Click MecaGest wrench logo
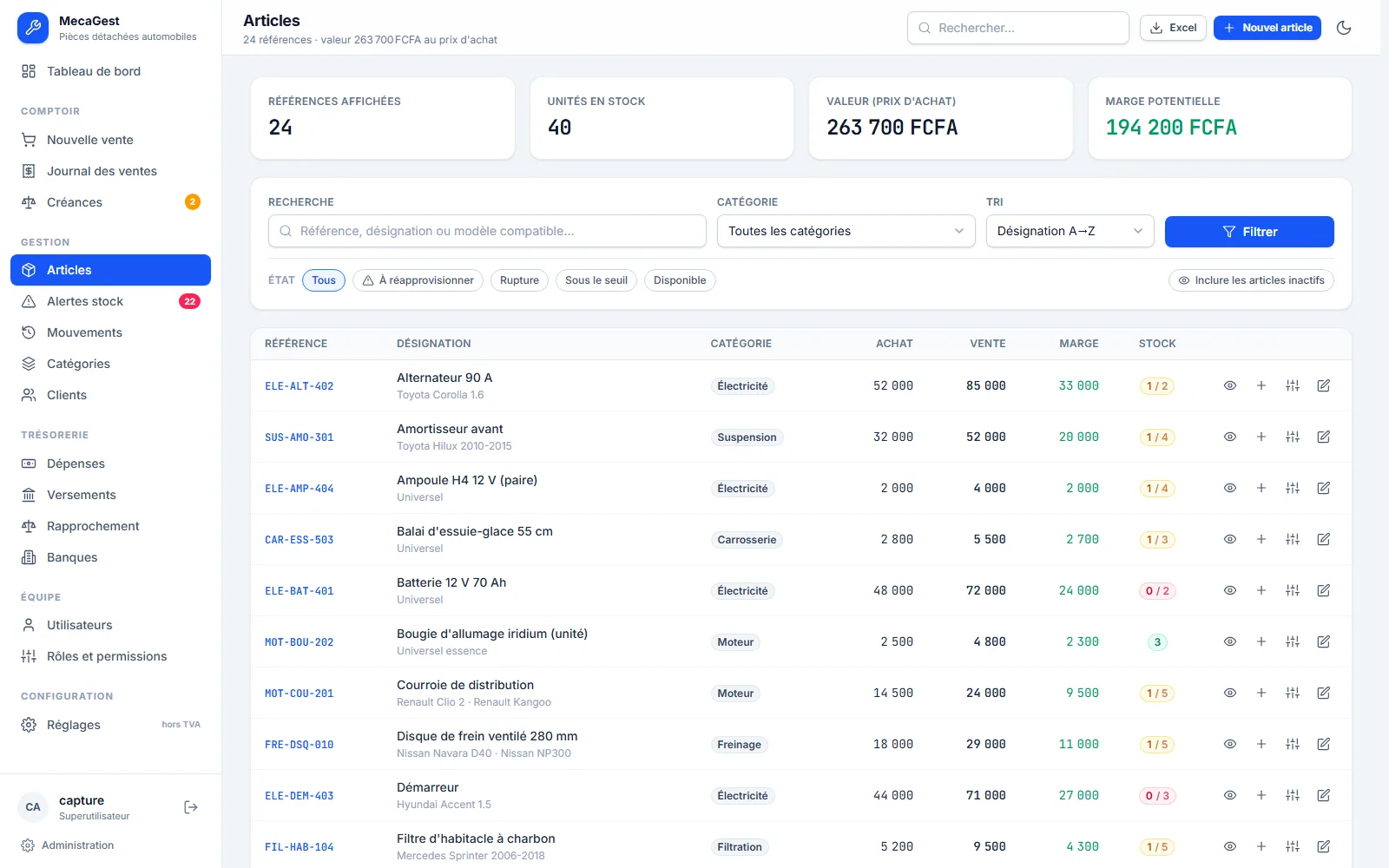 click(33, 28)
